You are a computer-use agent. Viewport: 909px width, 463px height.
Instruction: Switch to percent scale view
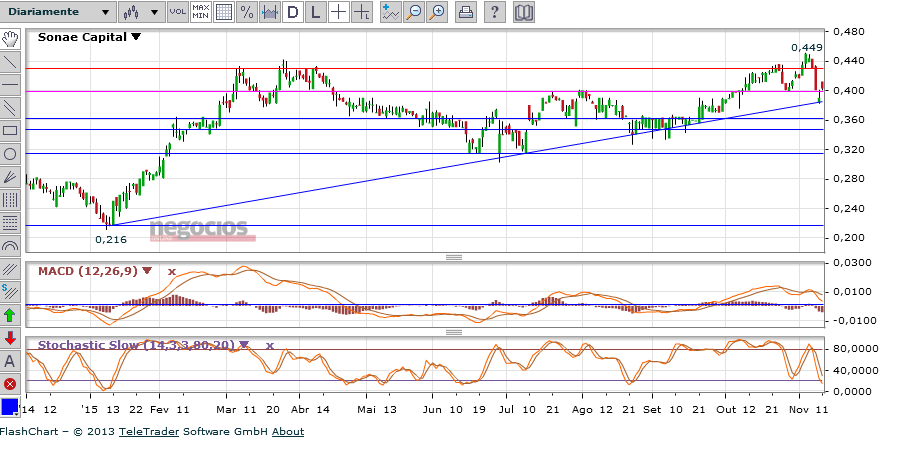(x=246, y=12)
